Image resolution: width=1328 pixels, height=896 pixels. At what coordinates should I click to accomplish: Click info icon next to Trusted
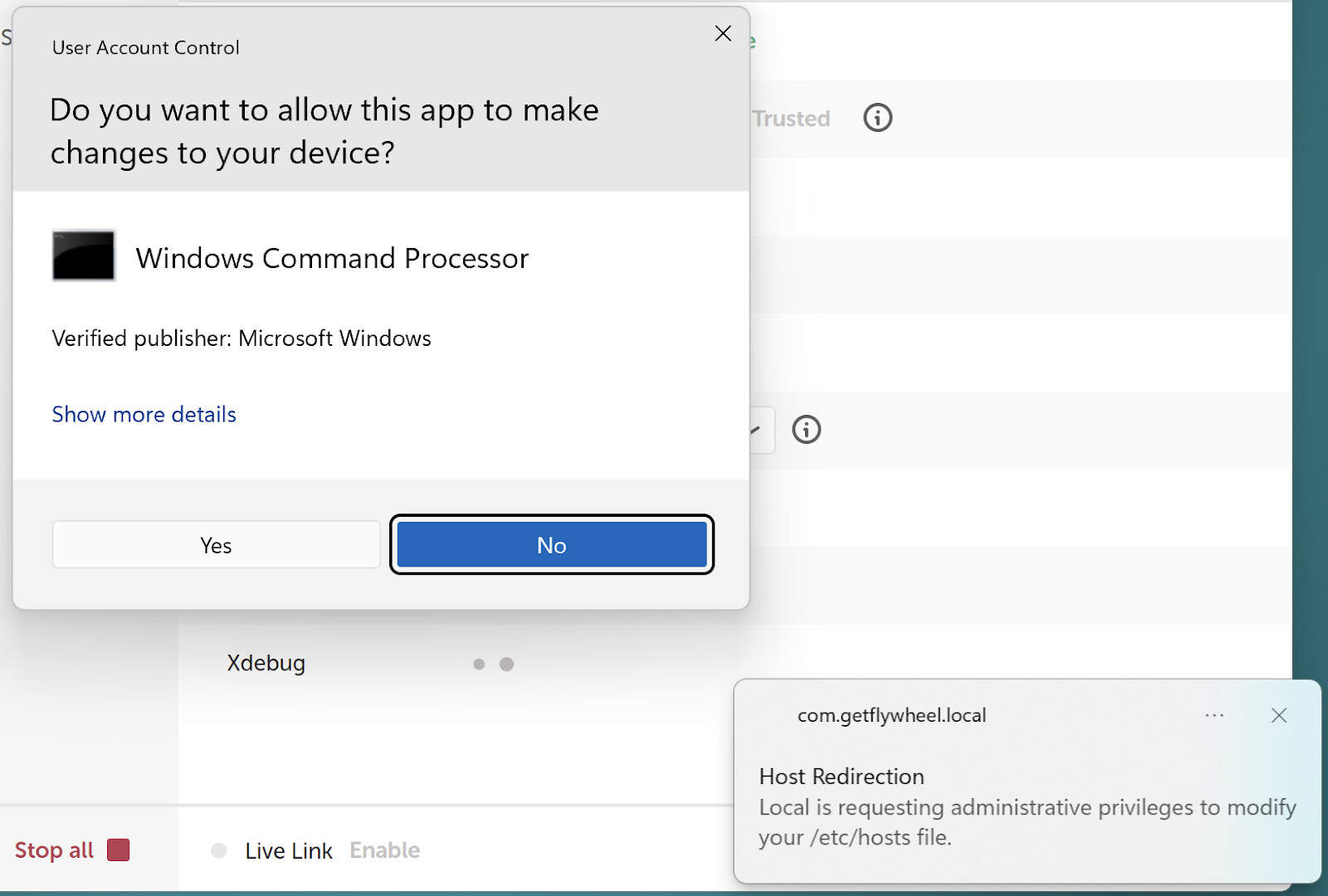pos(877,118)
